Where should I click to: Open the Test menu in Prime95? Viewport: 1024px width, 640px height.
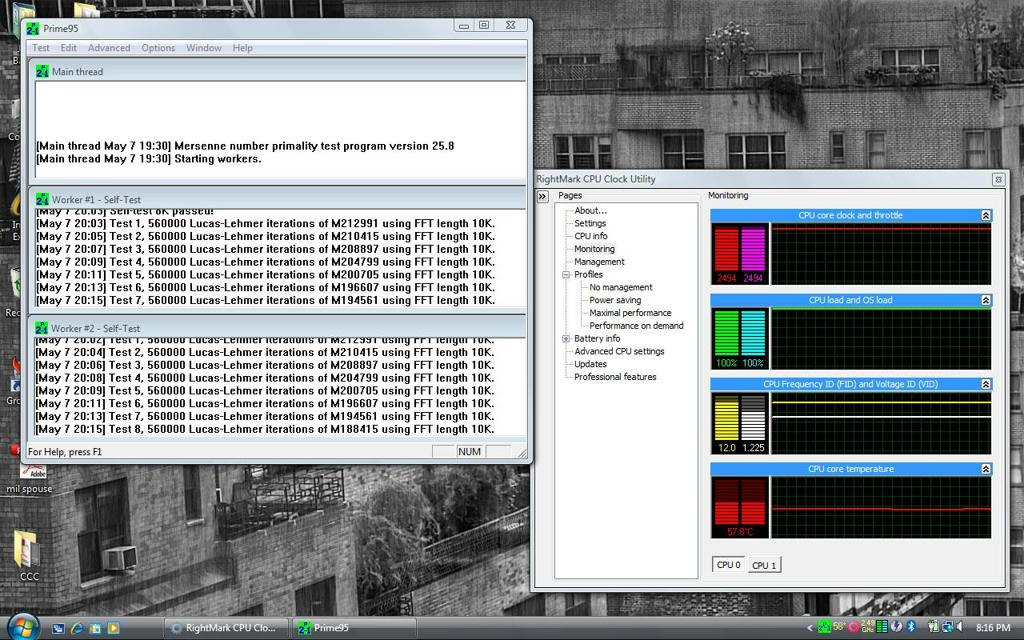click(40, 48)
